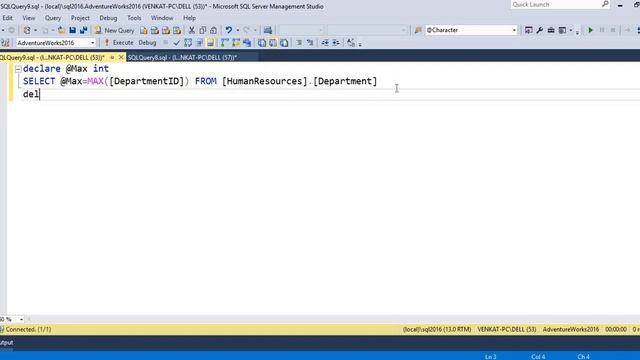Viewport: 640px width, 360px height.
Task: Click the New Query button
Action: click(114, 30)
